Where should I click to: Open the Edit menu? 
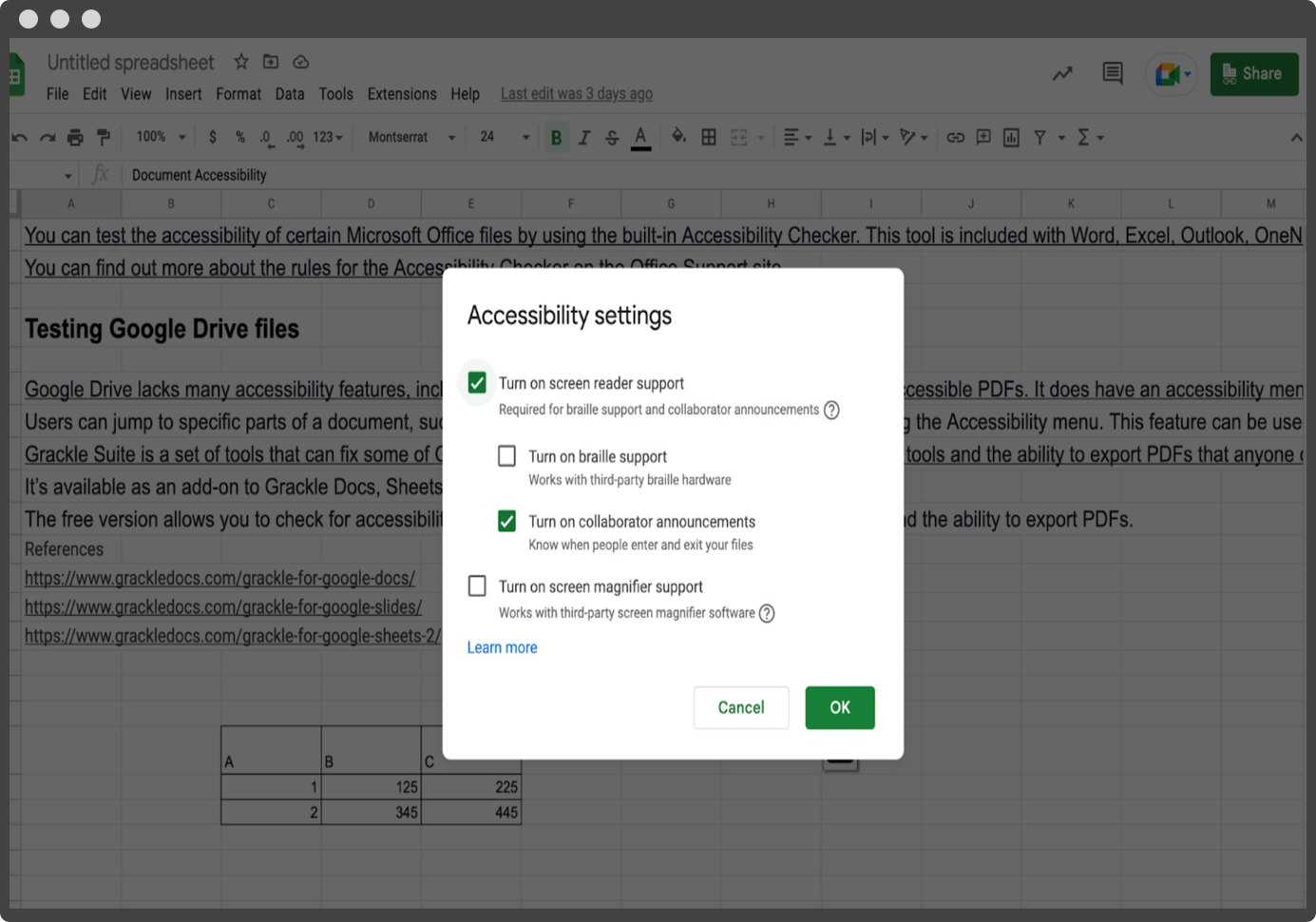94,94
